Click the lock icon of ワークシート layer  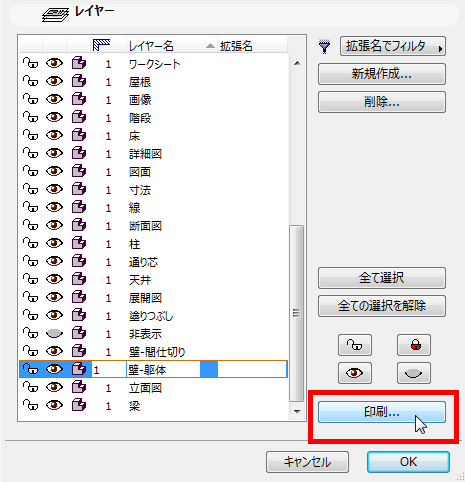[30, 63]
